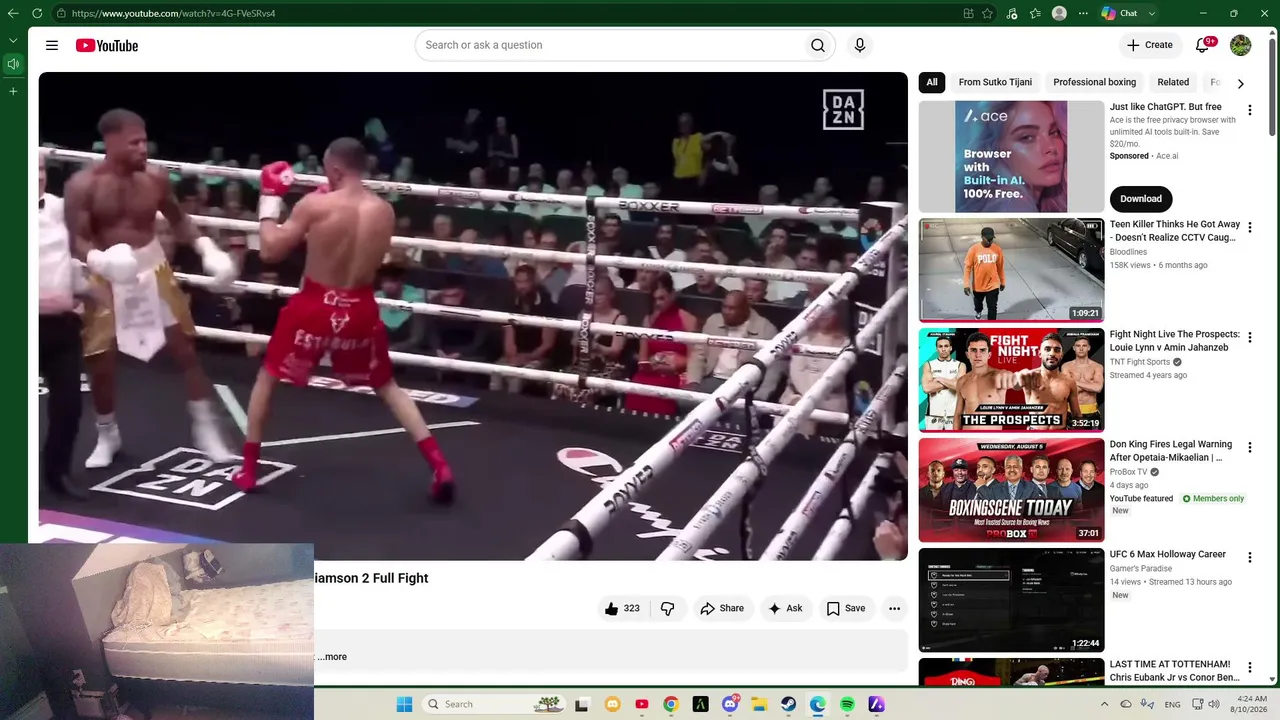Open the YouTube guide hamburger menu
The image size is (1280, 720).
click(x=52, y=45)
